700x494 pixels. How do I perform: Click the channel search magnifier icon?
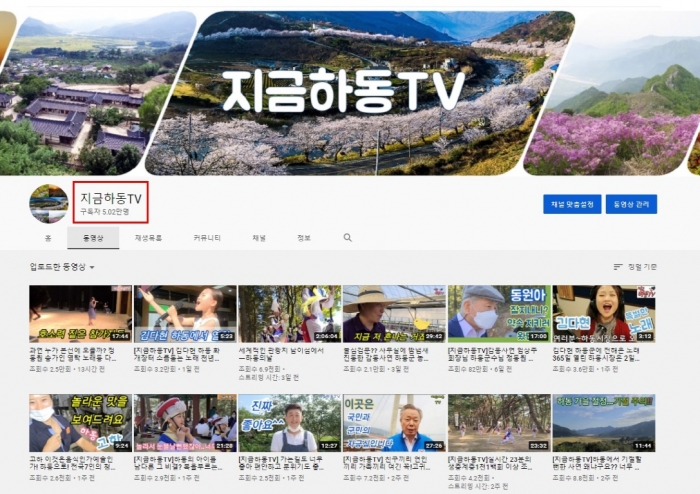pos(347,238)
